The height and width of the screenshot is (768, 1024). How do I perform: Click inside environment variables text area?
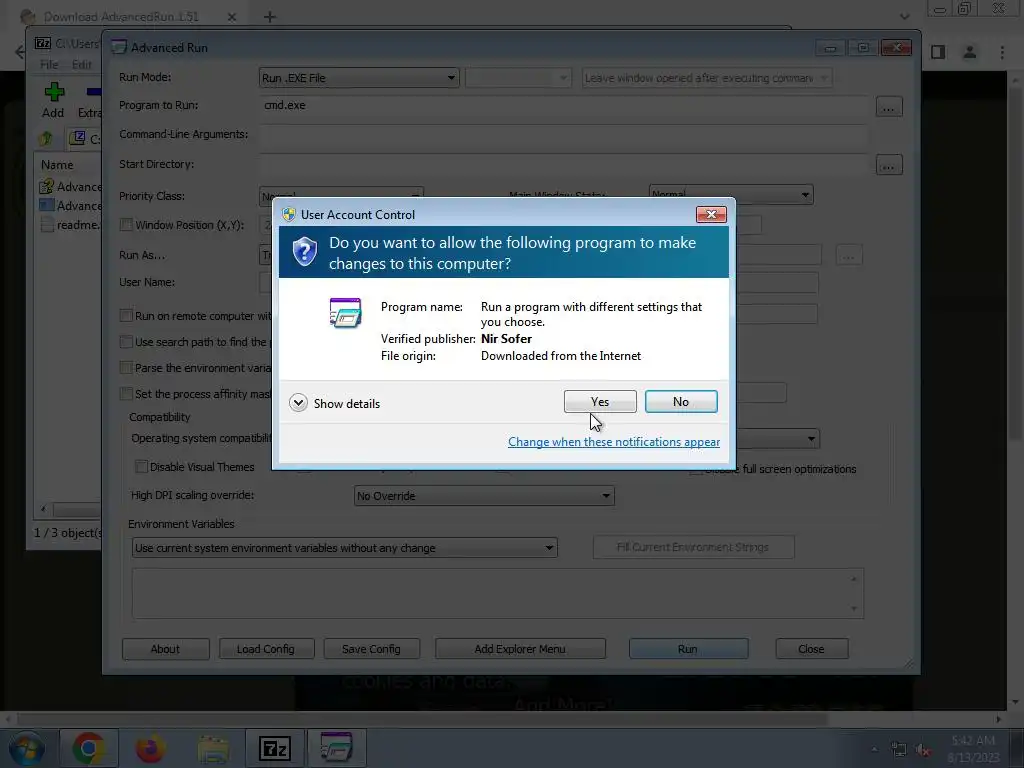[x=498, y=593]
